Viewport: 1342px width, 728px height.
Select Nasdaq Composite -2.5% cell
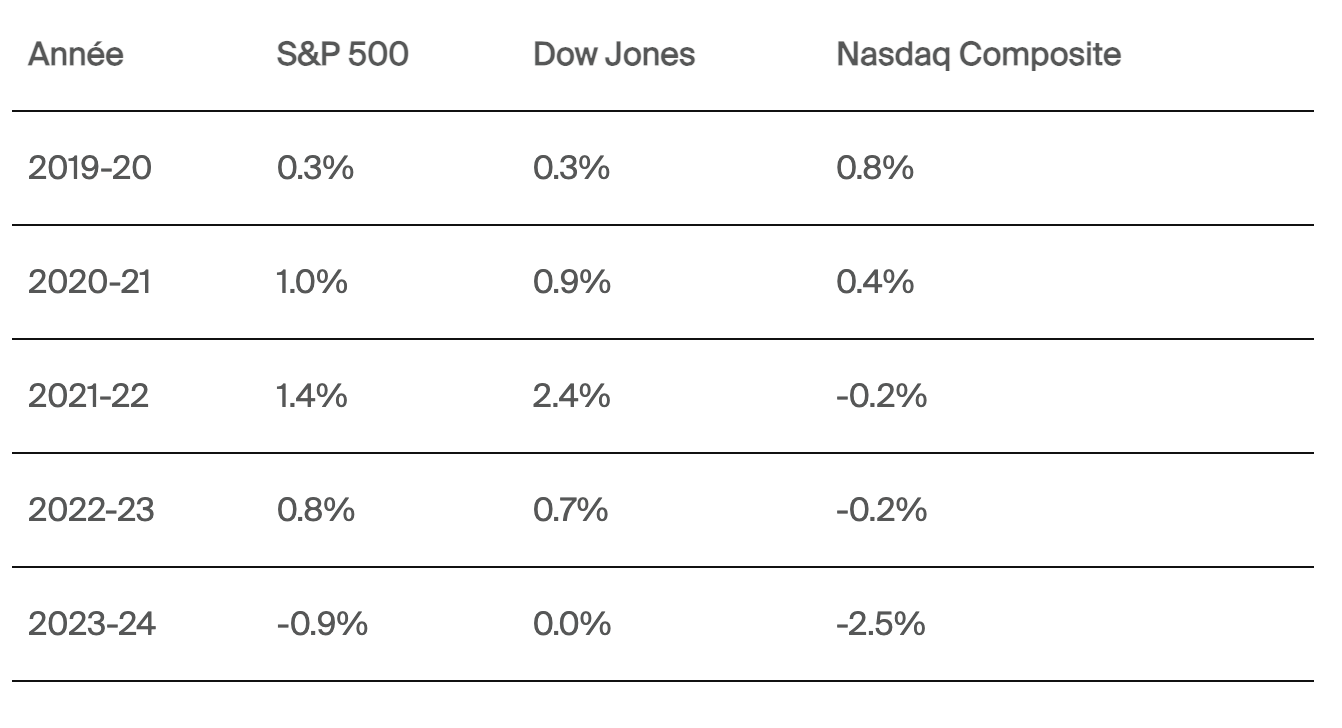[880, 625]
